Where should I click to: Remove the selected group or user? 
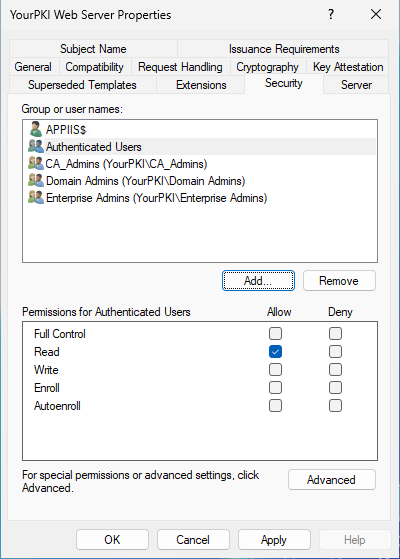point(339,281)
